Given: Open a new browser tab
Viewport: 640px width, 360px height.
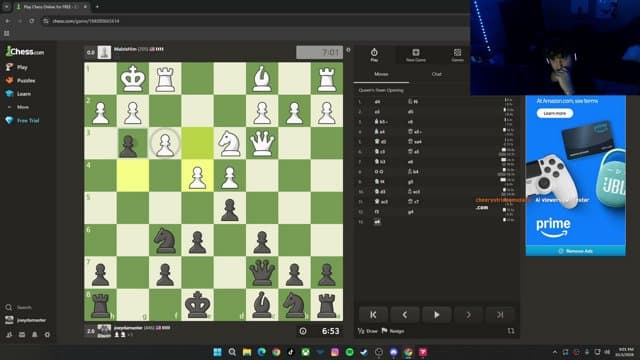Looking at the screenshot, I should coord(97,7).
